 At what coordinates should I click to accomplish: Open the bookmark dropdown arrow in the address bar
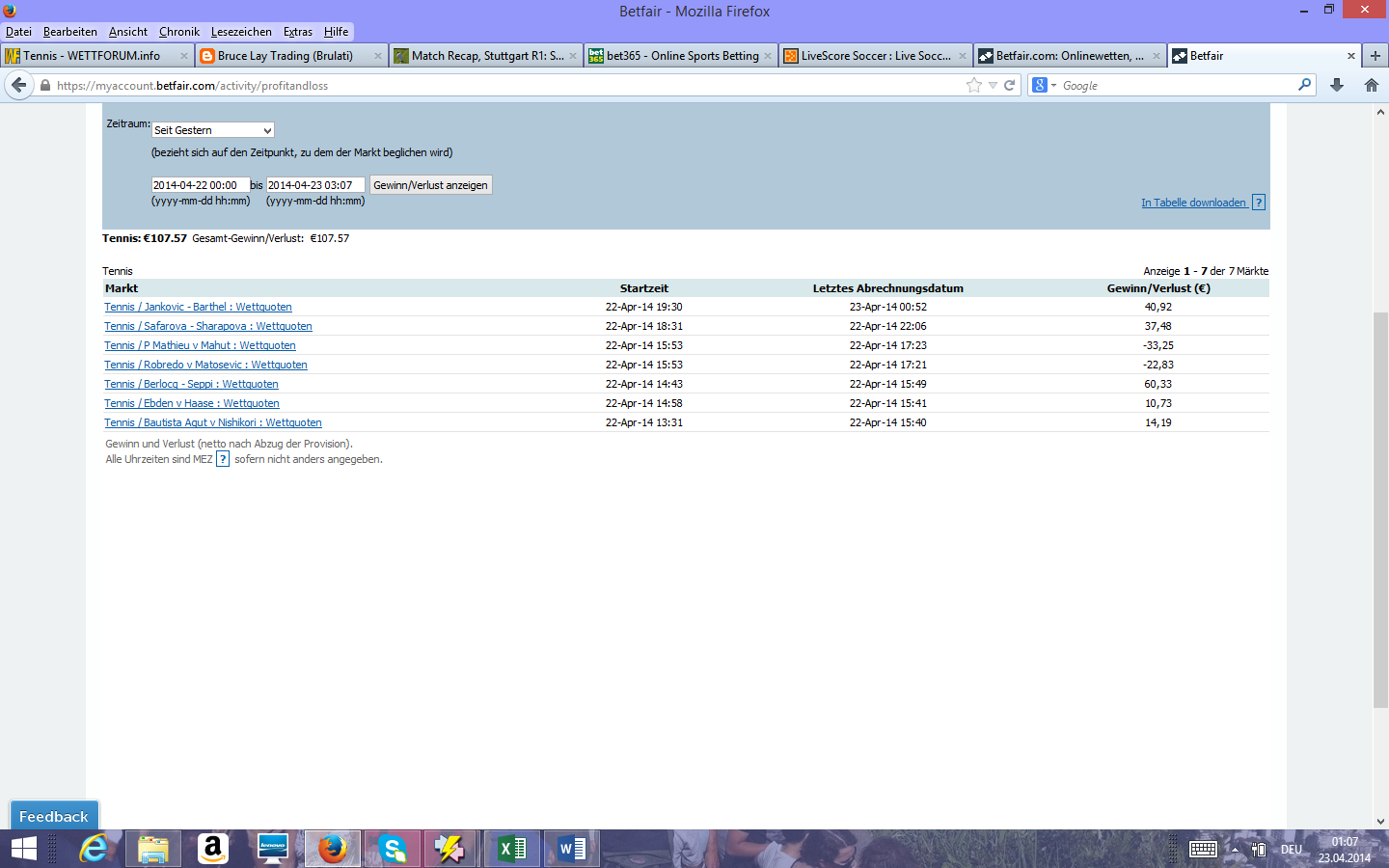[993, 85]
